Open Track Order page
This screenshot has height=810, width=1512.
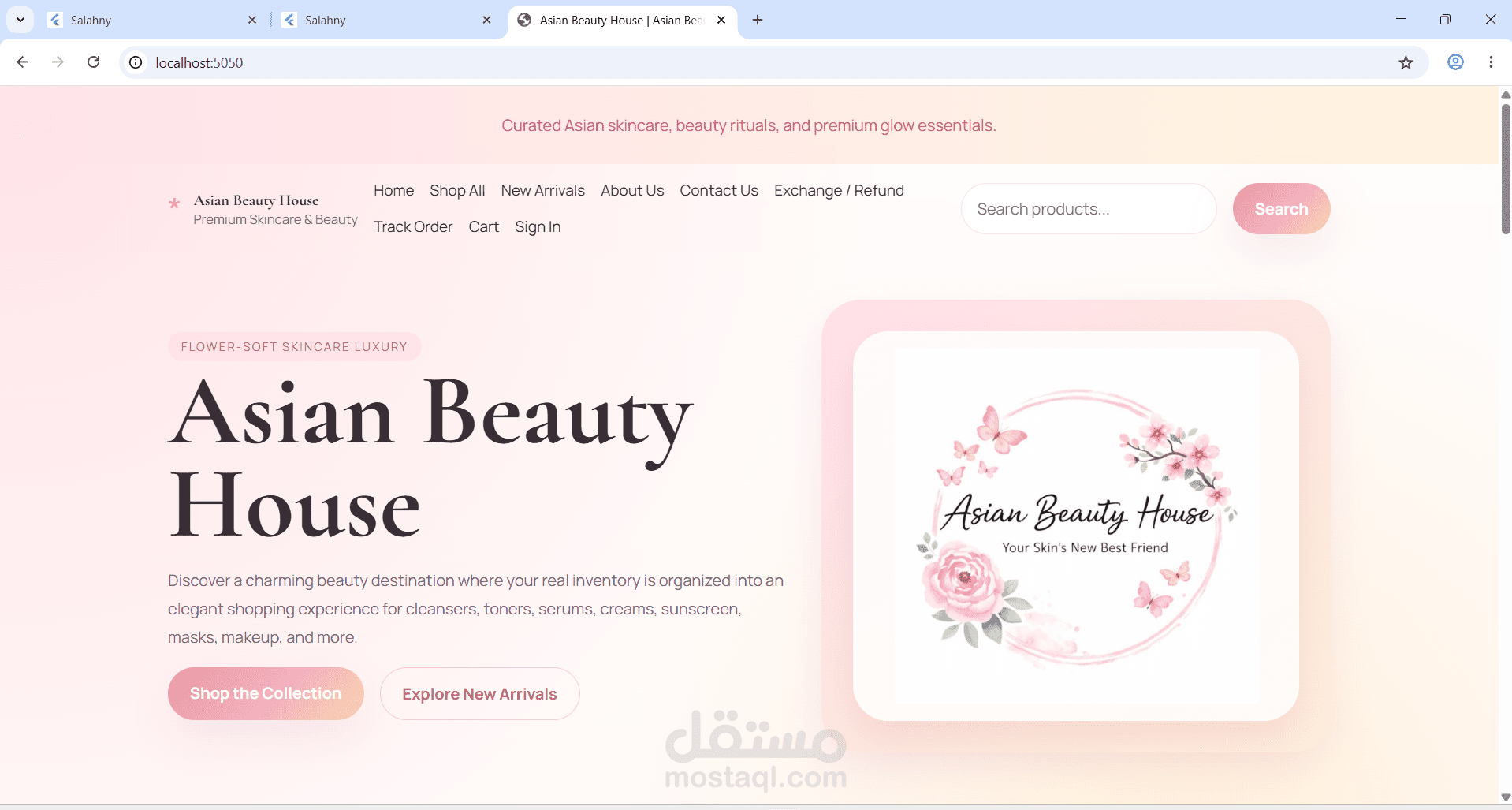[x=413, y=226]
